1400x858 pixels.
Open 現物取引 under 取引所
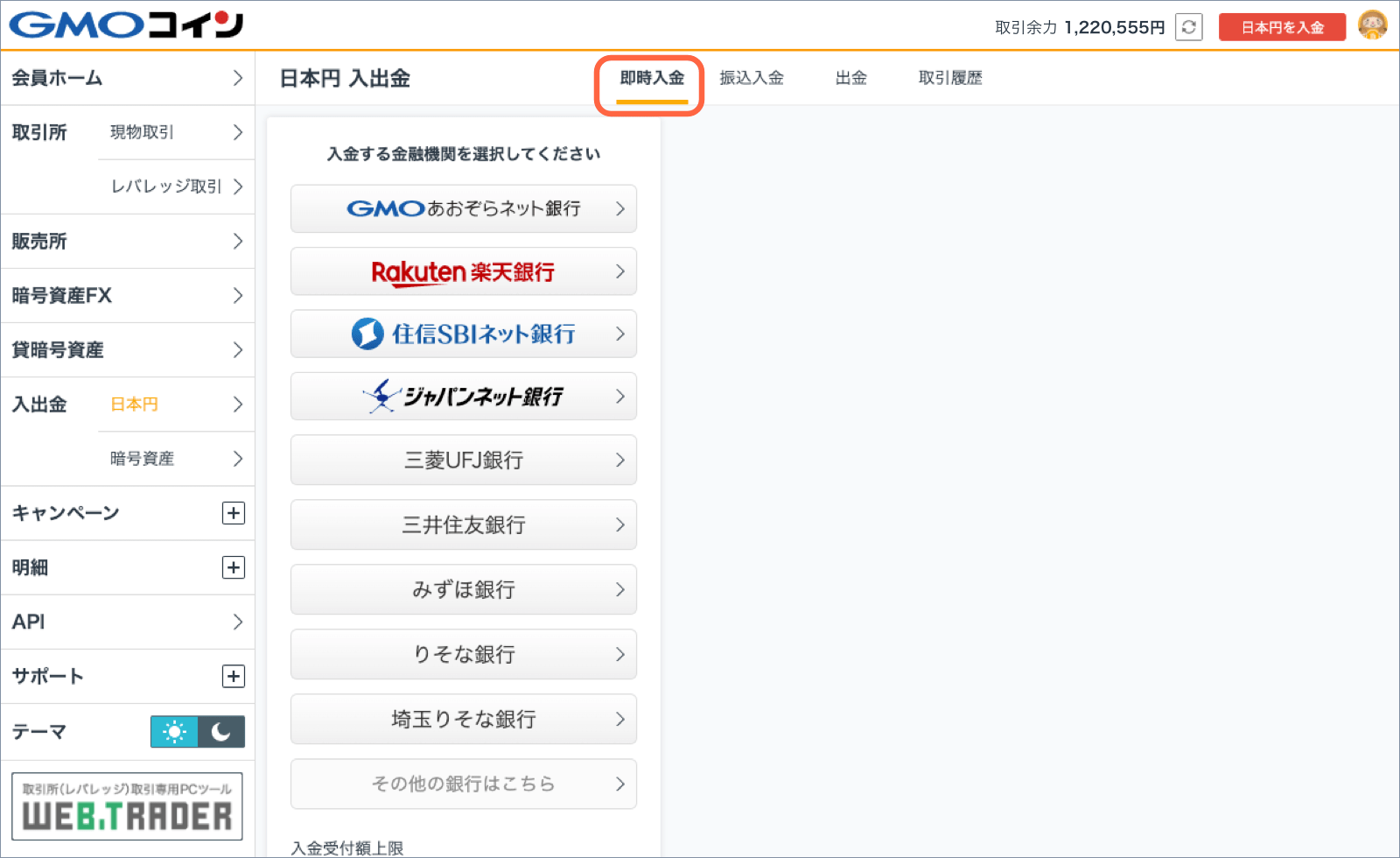176,132
